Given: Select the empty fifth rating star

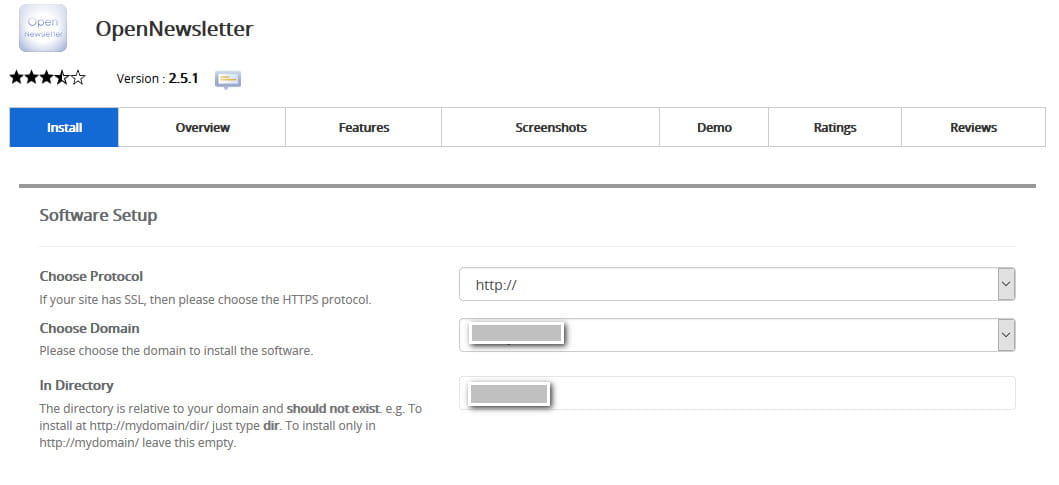Looking at the screenshot, I should pyautogui.click(x=78, y=77).
